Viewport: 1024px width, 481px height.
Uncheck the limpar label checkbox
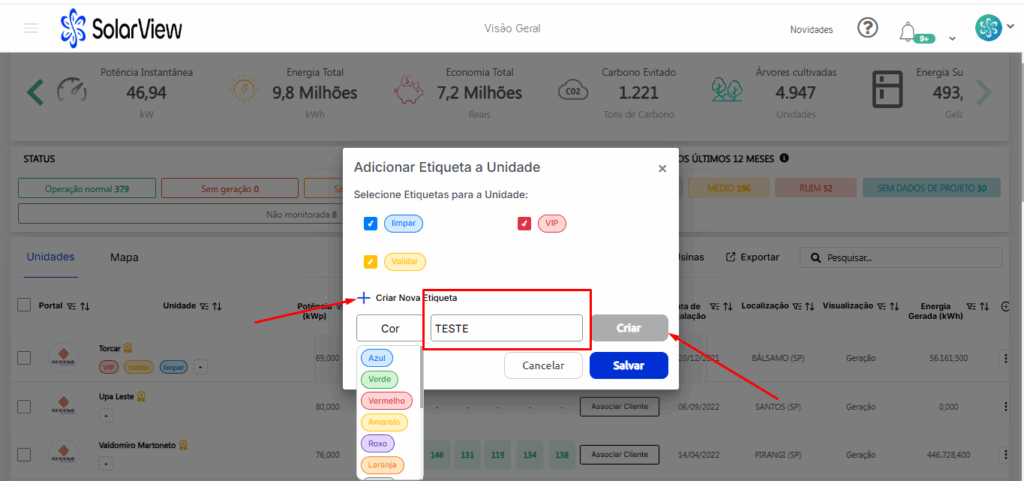tap(370, 223)
